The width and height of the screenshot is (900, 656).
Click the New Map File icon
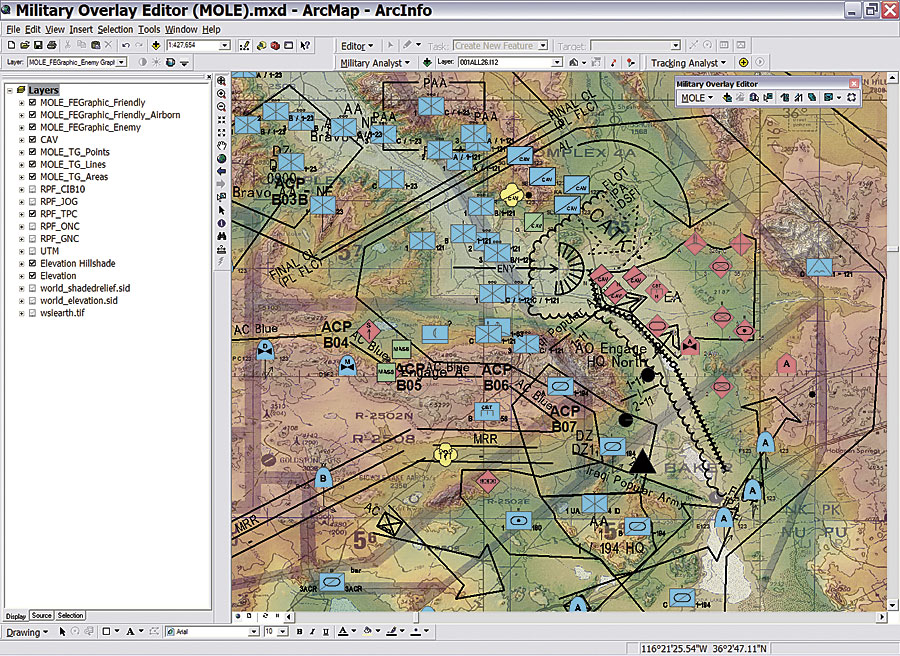11,45
